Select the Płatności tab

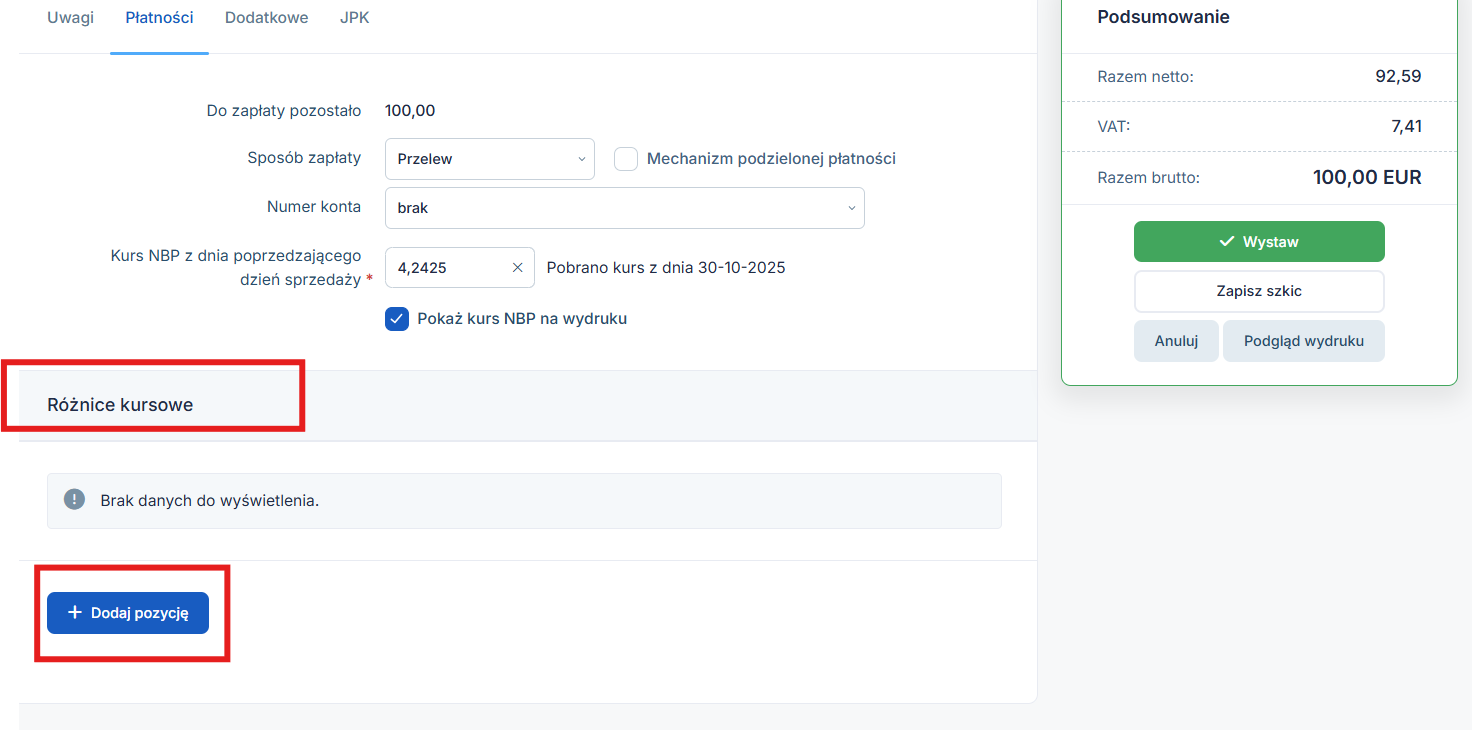pos(159,18)
